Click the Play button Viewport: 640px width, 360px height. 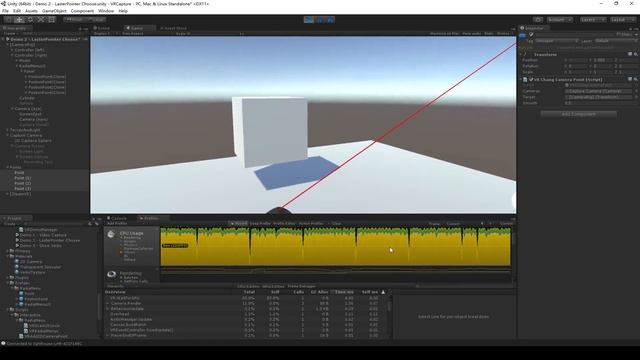(x=309, y=20)
